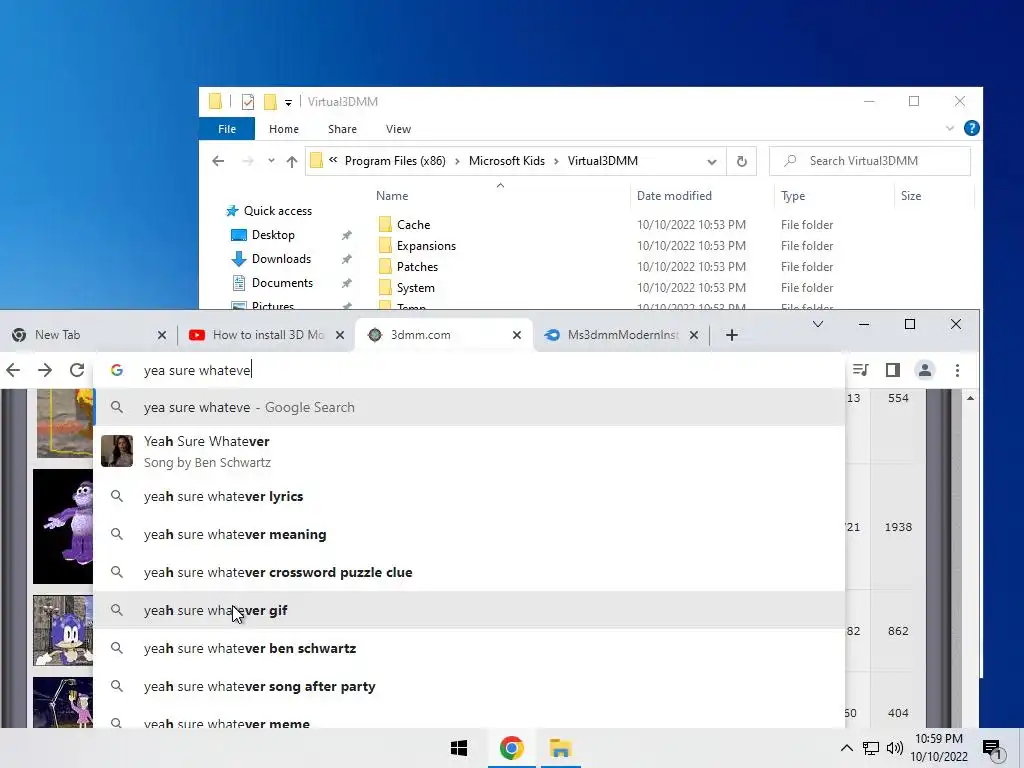Click New Folder icon in Explorer title bar

click(270, 102)
